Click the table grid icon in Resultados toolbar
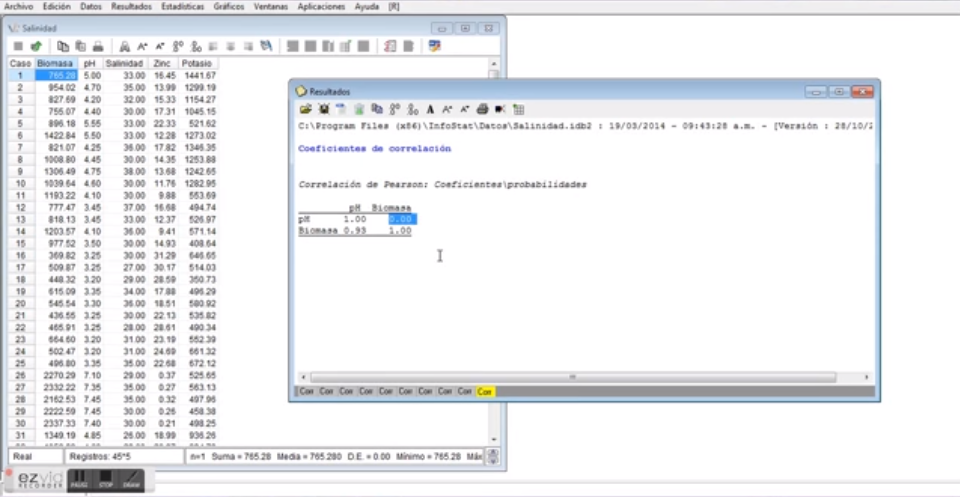960x497 pixels. [x=518, y=109]
